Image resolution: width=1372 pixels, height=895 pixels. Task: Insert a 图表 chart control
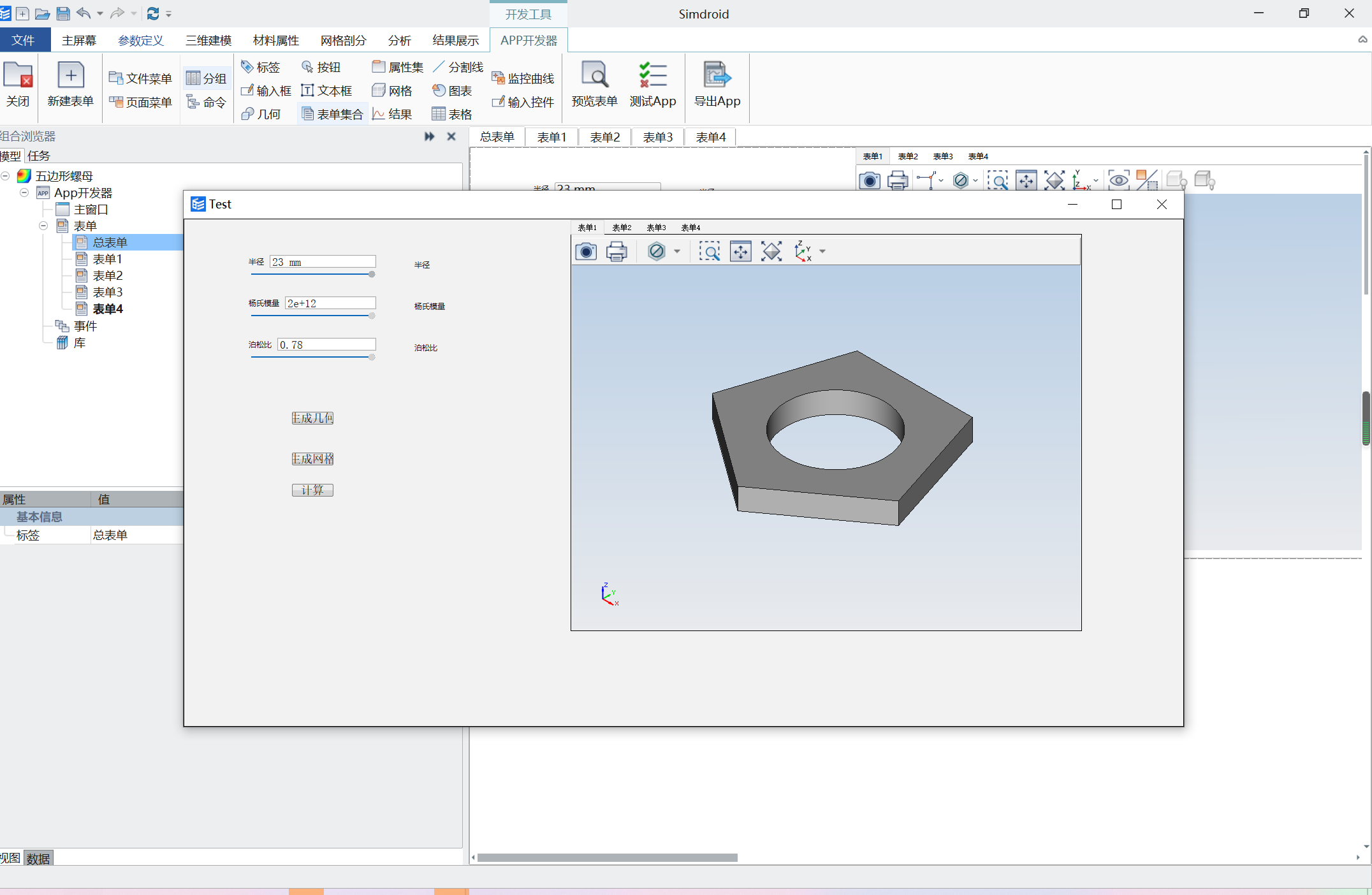point(452,91)
